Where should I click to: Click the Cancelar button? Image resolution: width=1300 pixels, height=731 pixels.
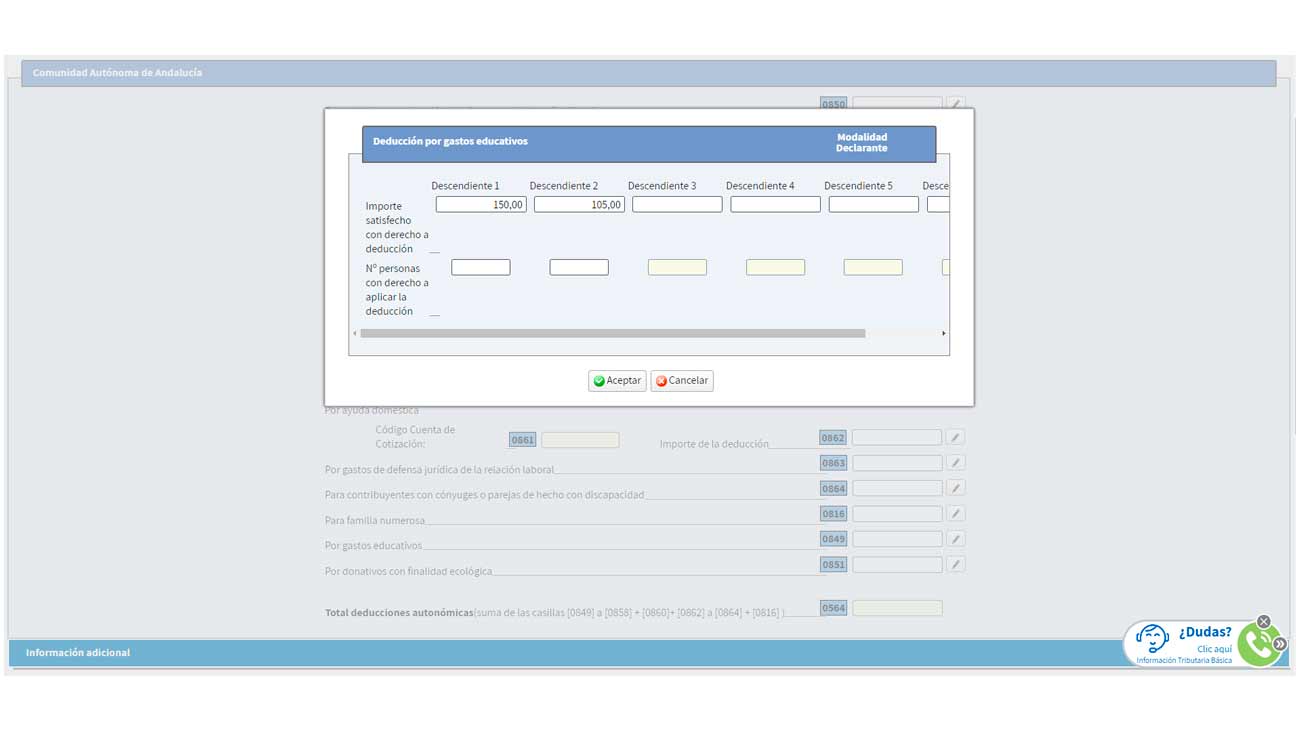click(682, 381)
